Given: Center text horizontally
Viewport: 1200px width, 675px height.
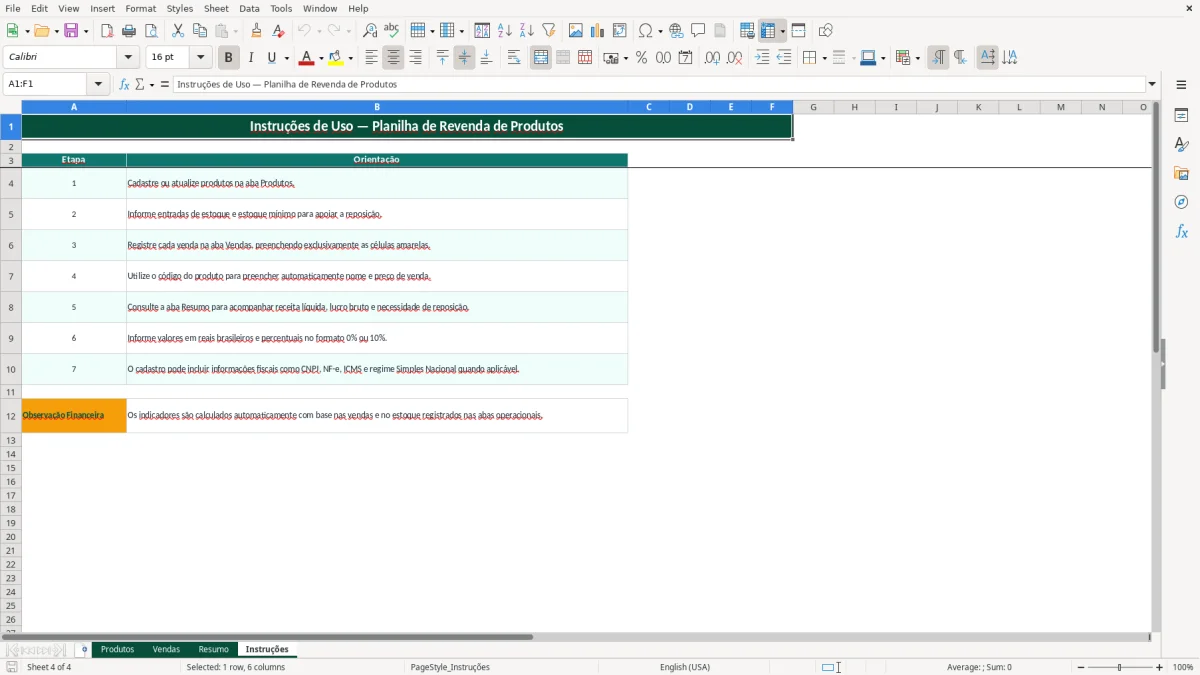Looking at the screenshot, I should (394, 58).
